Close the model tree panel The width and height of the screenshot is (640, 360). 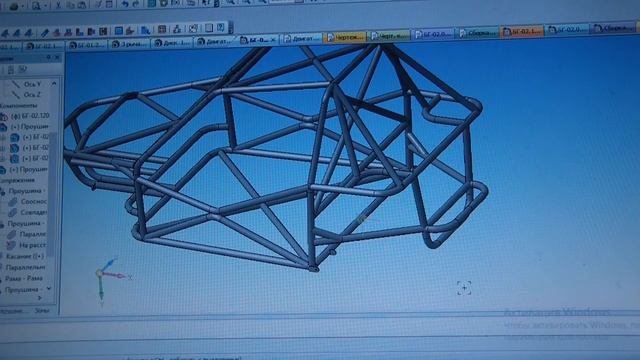coord(57,58)
